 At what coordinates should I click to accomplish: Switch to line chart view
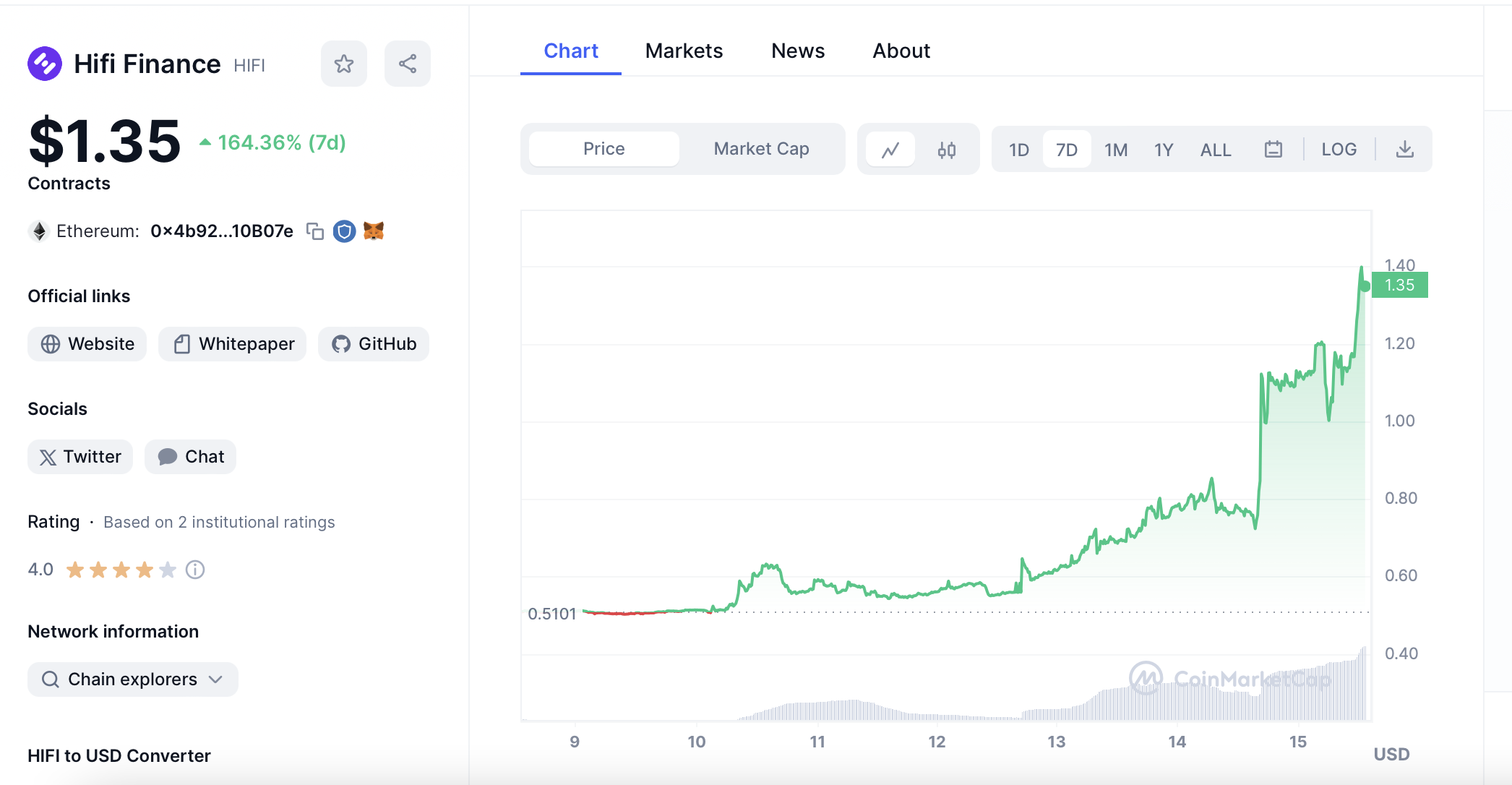coord(890,150)
